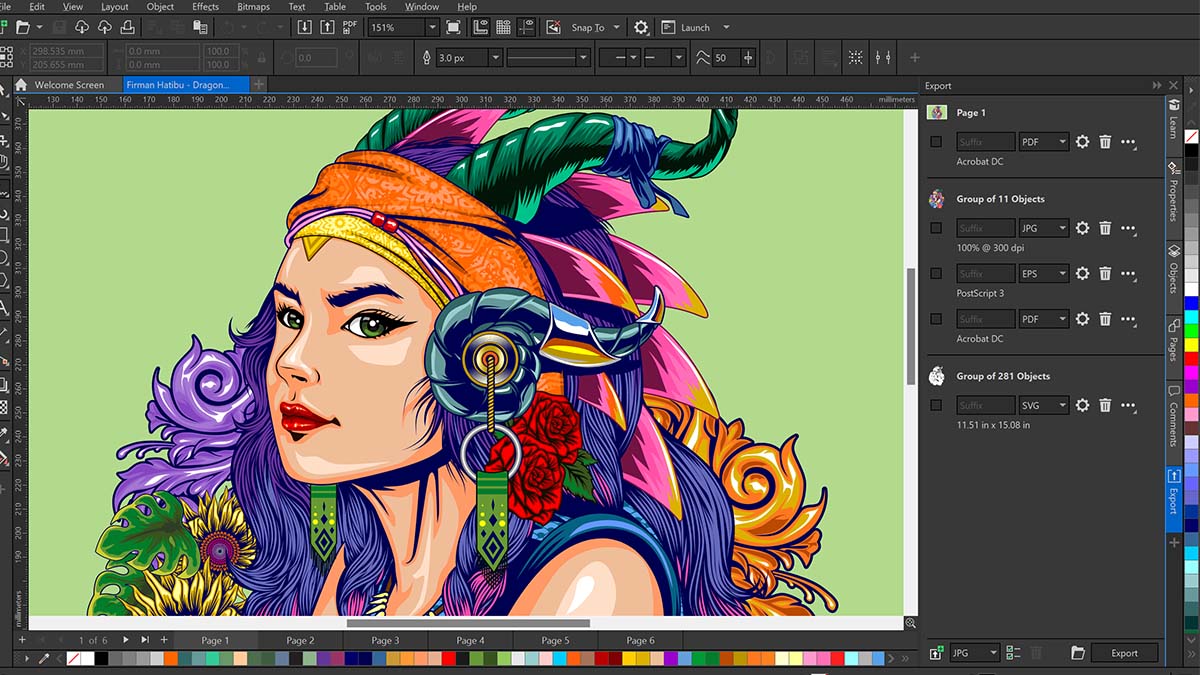This screenshot has width=1200, height=675.
Task: Click the Suffix field for Page 1
Action: (985, 142)
